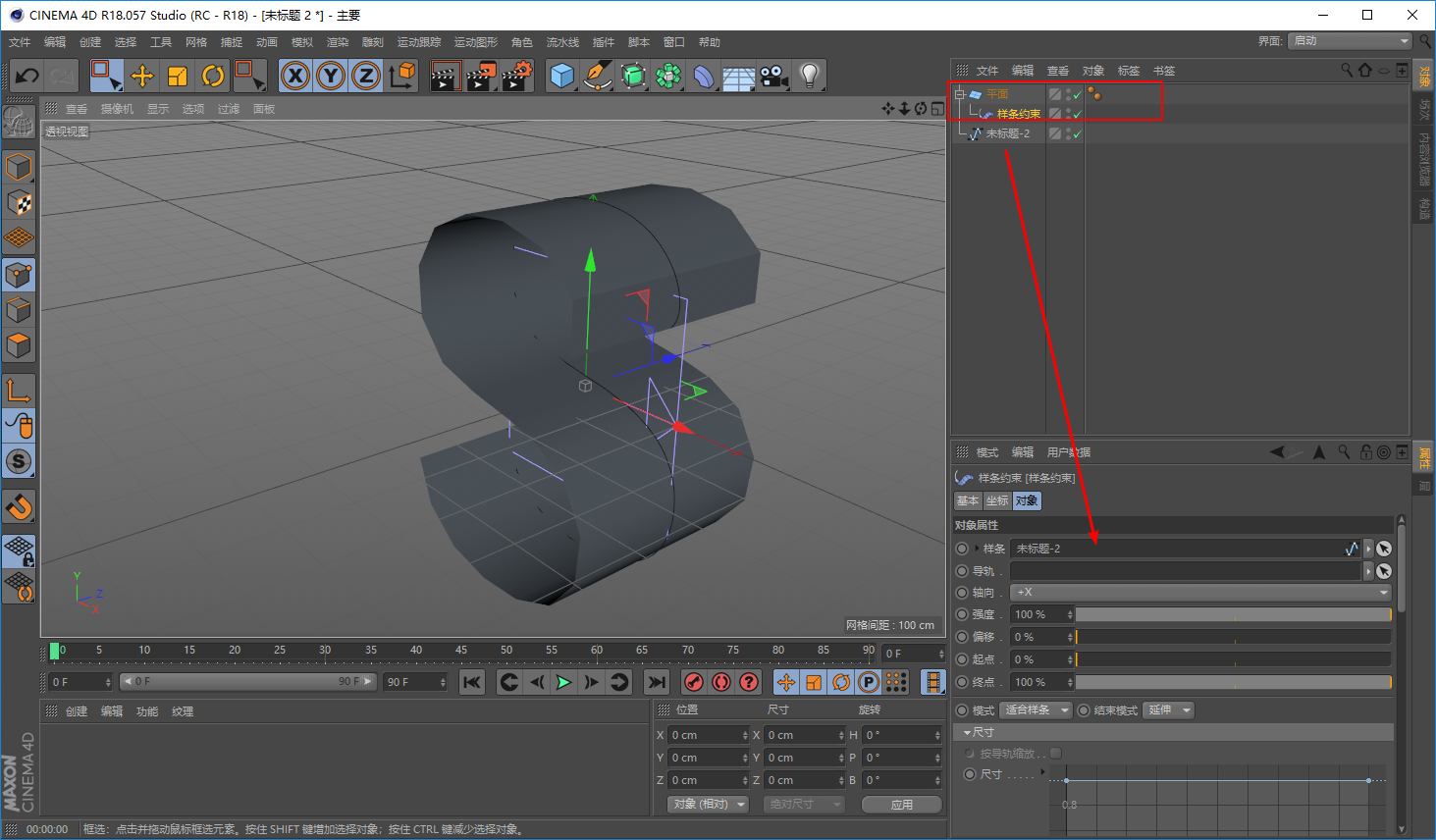Select points mode
1436x840 pixels.
[19, 276]
